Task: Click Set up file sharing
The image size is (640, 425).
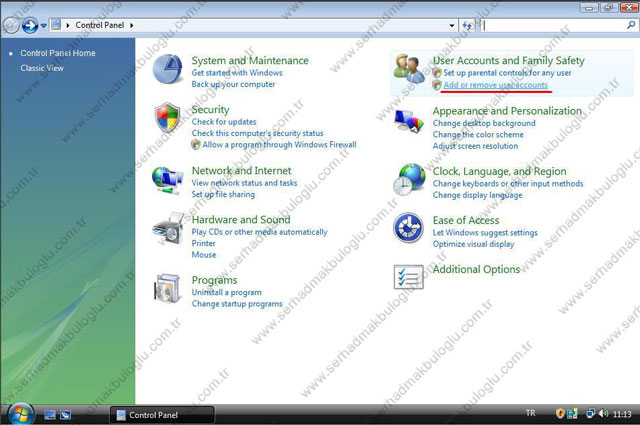Action: click(x=223, y=194)
